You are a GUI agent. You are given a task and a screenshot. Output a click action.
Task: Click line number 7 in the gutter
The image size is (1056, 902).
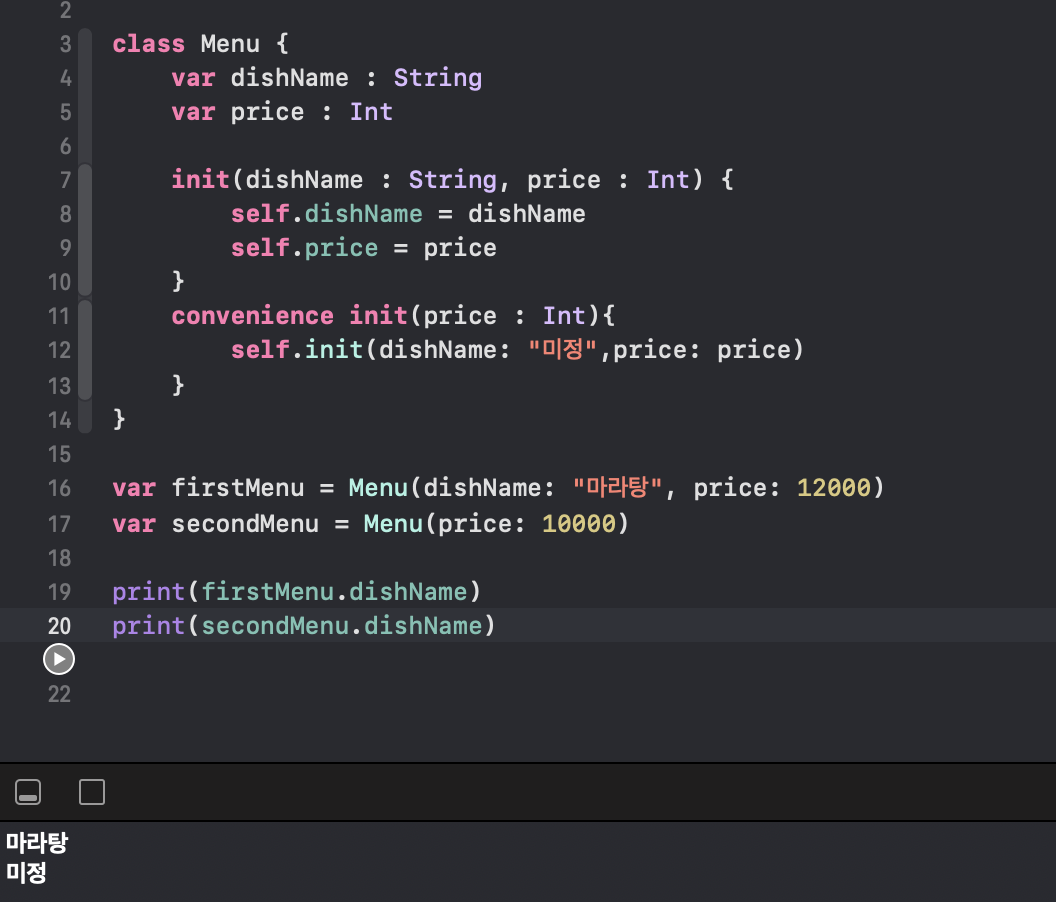(65, 180)
